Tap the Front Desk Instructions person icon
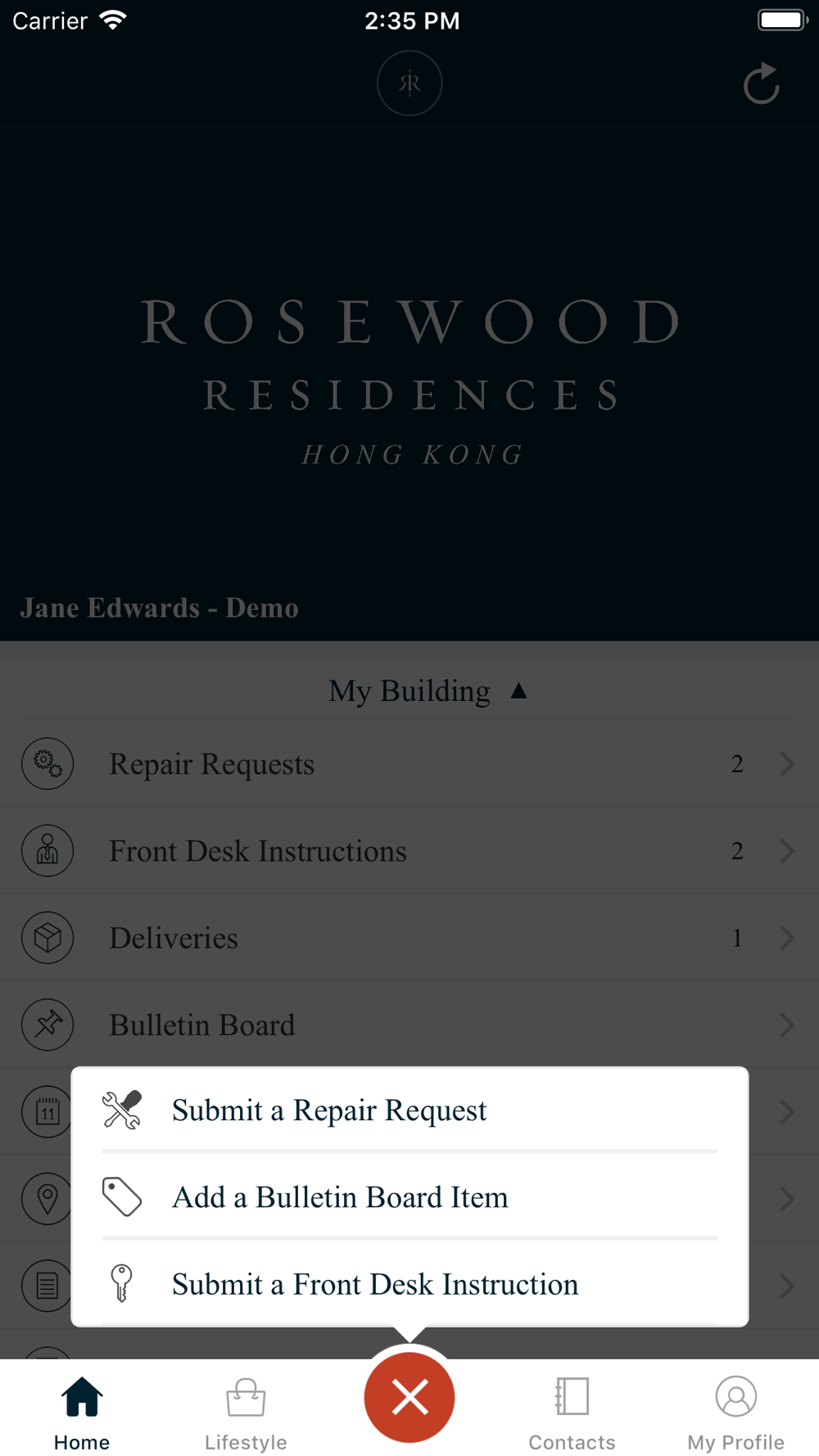The height and width of the screenshot is (1456, 819). point(48,851)
